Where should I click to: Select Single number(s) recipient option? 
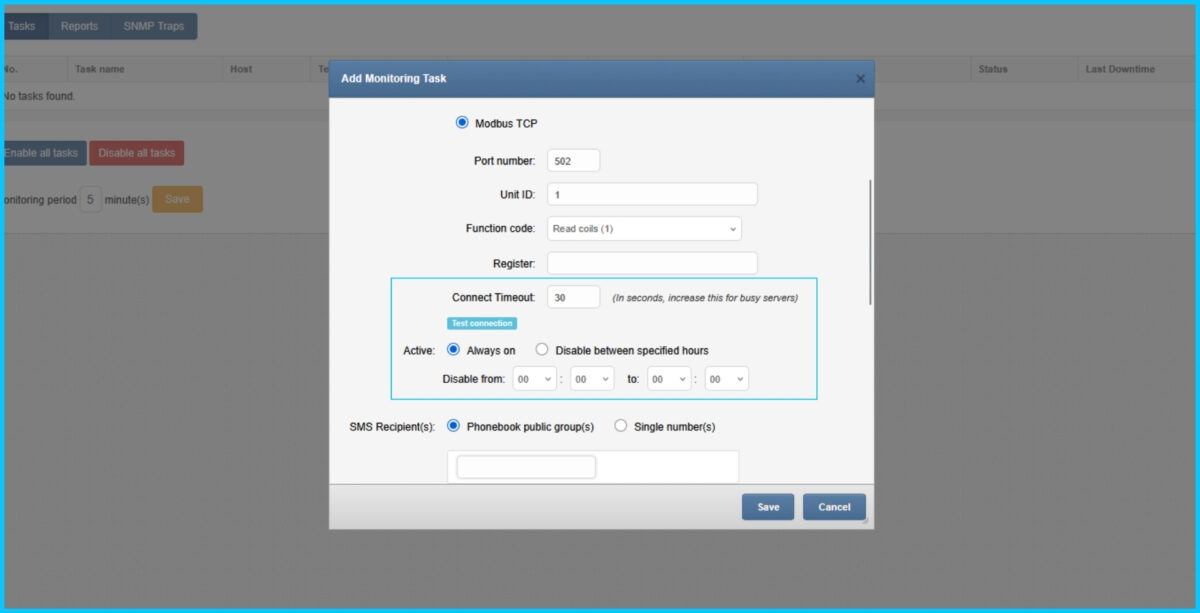point(621,426)
